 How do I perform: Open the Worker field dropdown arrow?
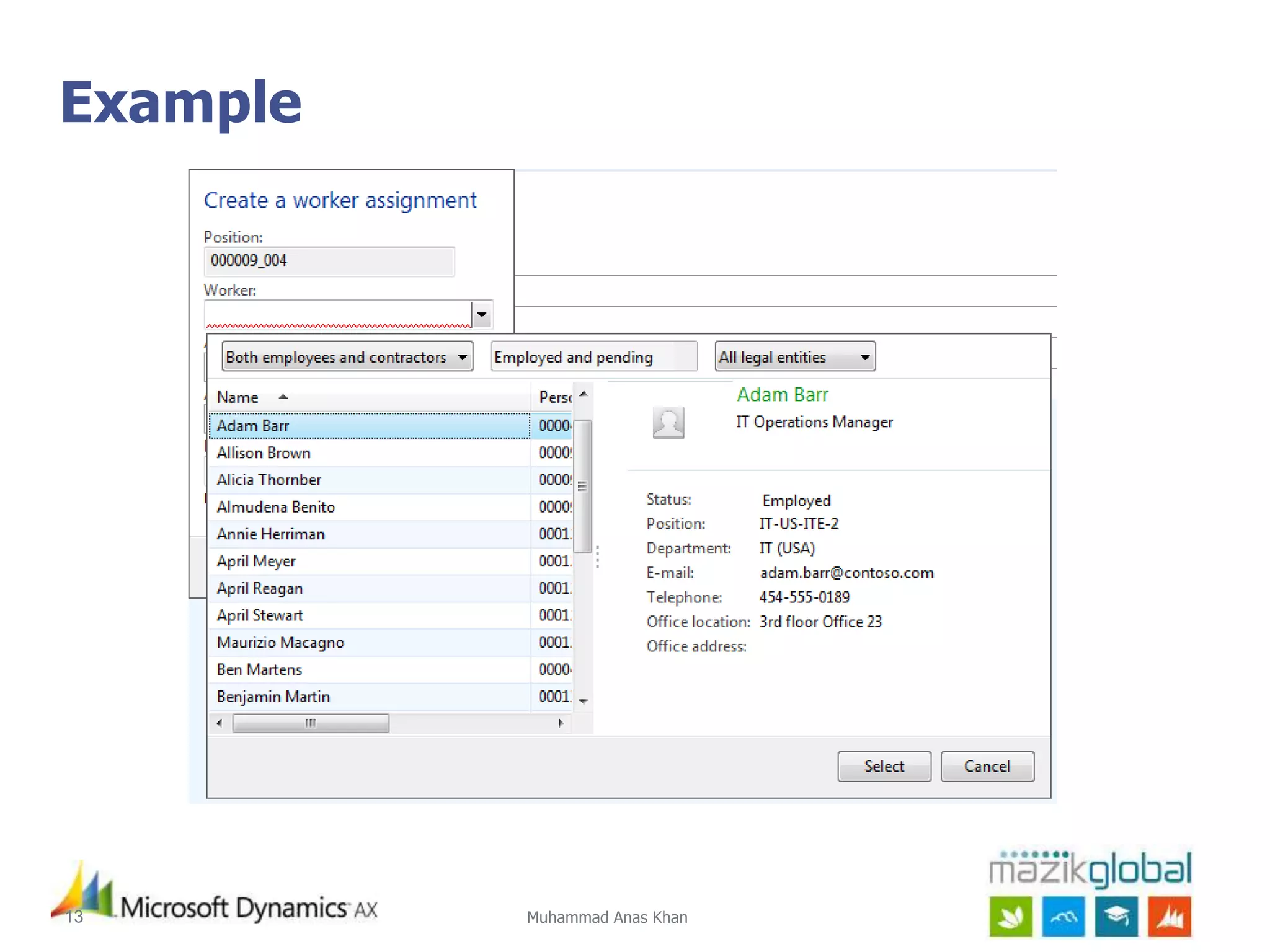[482, 315]
